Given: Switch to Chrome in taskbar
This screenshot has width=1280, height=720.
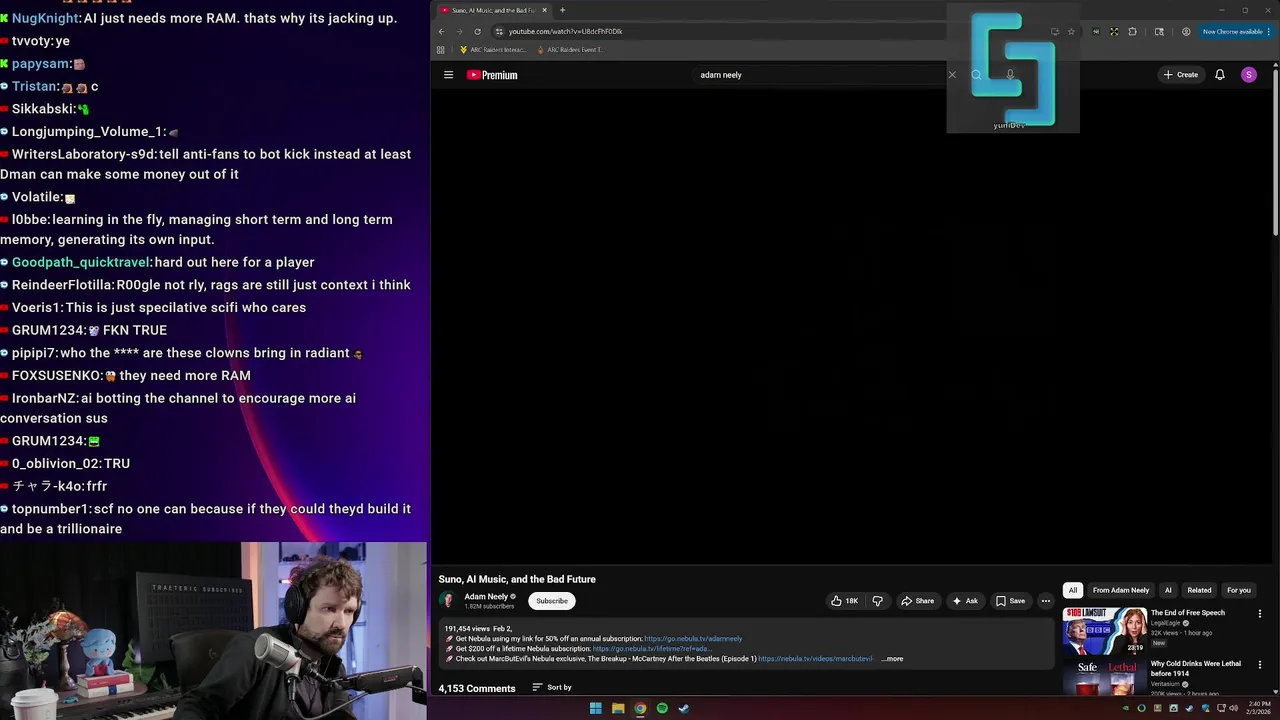Looking at the screenshot, I should pos(640,708).
